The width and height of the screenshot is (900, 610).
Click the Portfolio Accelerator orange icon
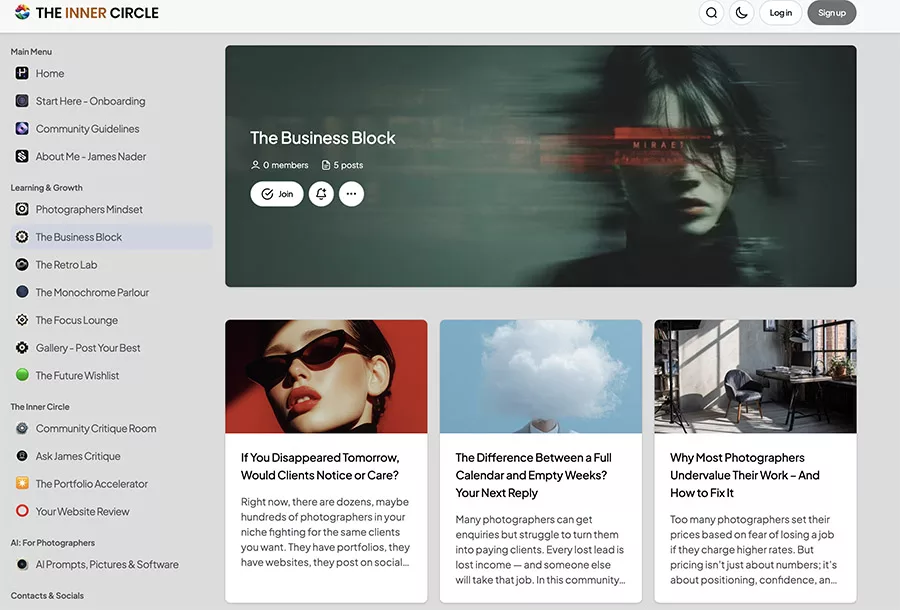pos(22,484)
